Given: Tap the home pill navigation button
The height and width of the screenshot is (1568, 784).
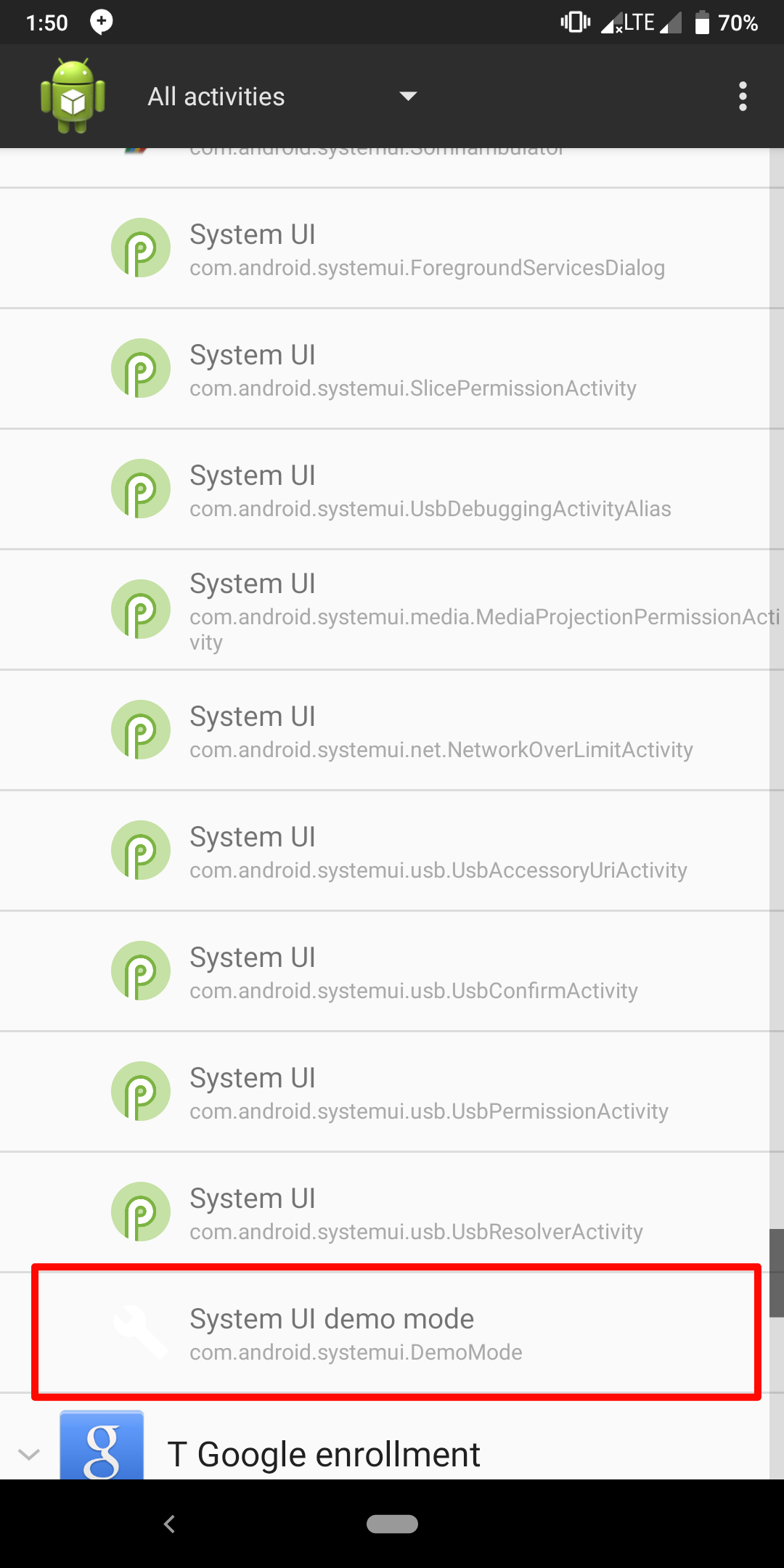Looking at the screenshot, I should coord(392,1524).
